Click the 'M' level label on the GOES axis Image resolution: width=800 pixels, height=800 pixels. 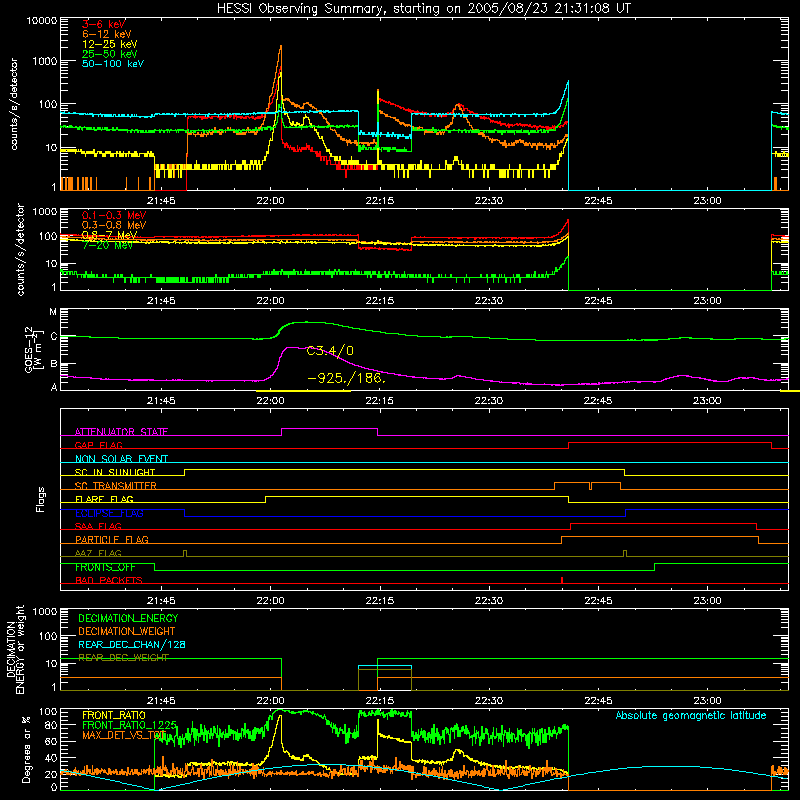(x=53, y=312)
